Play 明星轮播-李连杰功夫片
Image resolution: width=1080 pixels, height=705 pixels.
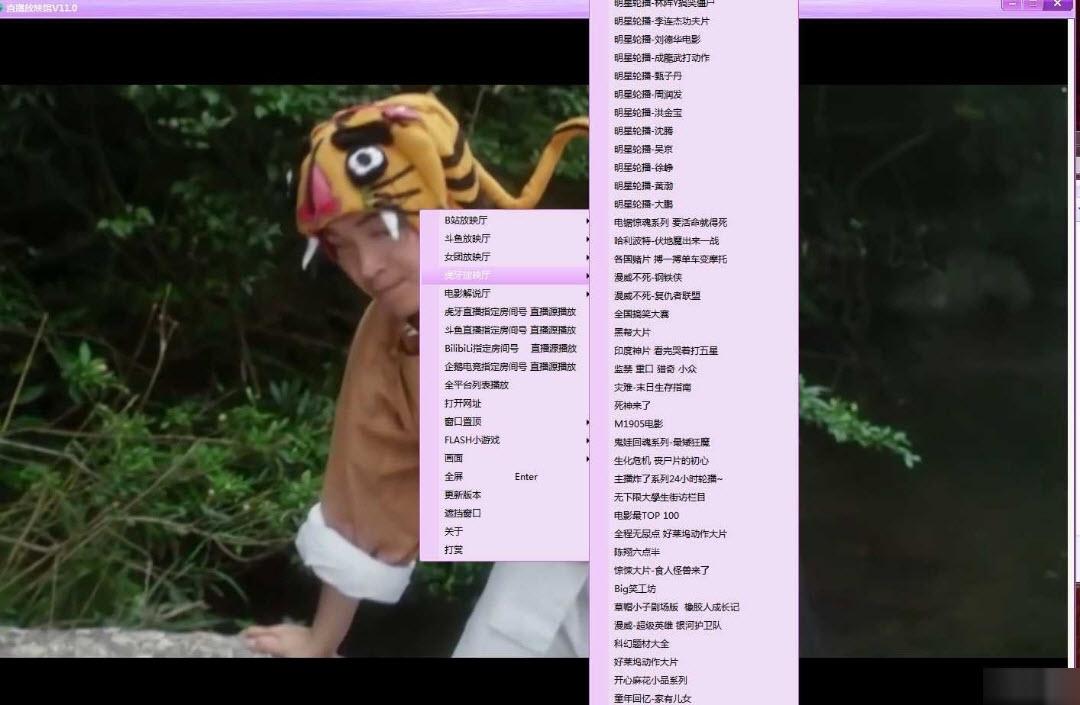pyautogui.click(x=694, y=21)
